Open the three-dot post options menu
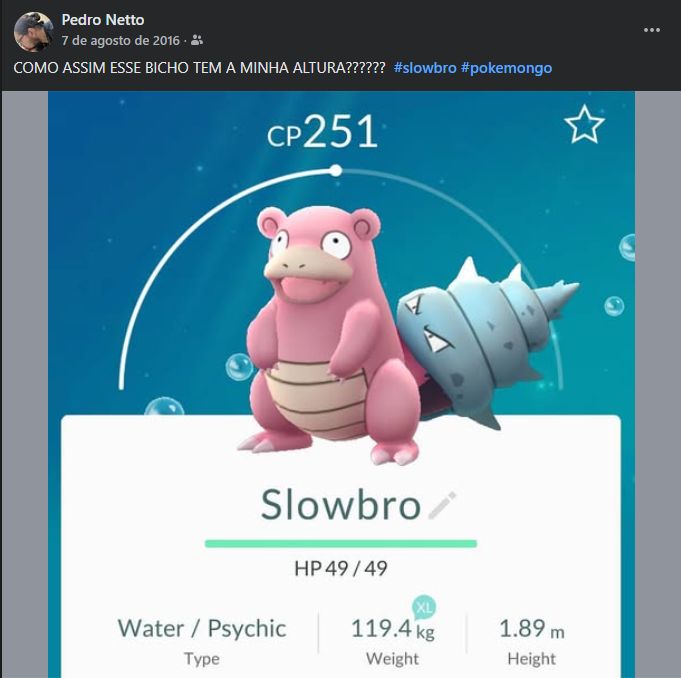 coord(651,30)
